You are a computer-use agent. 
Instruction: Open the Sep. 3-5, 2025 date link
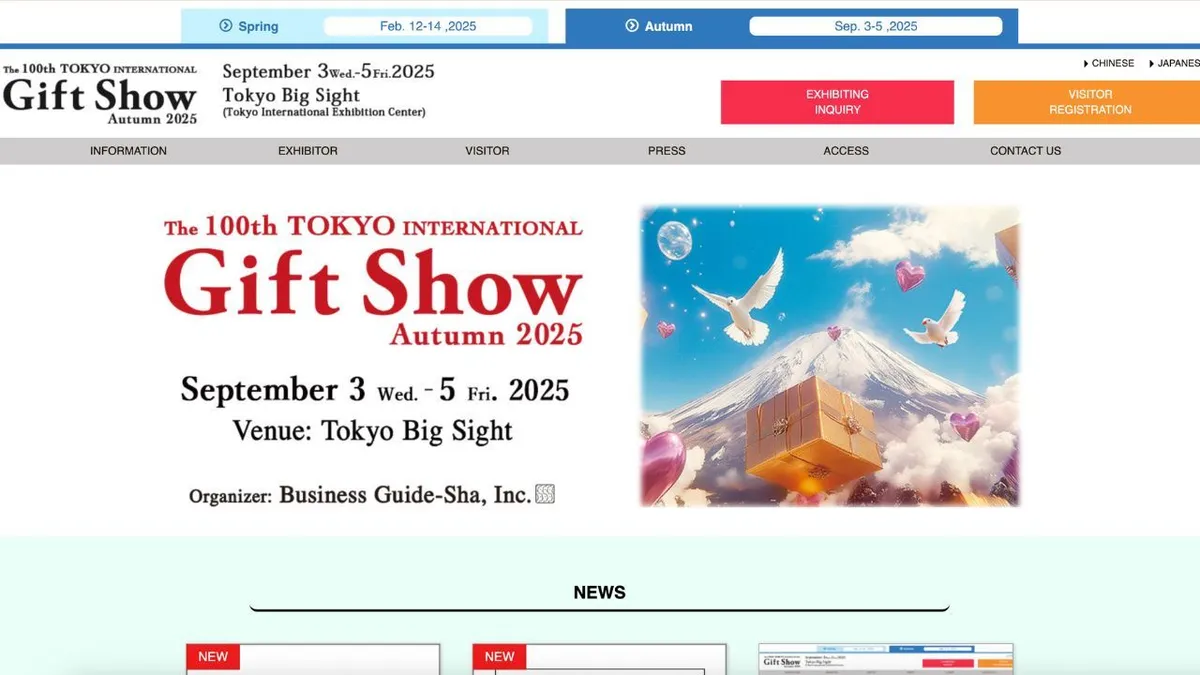(875, 26)
